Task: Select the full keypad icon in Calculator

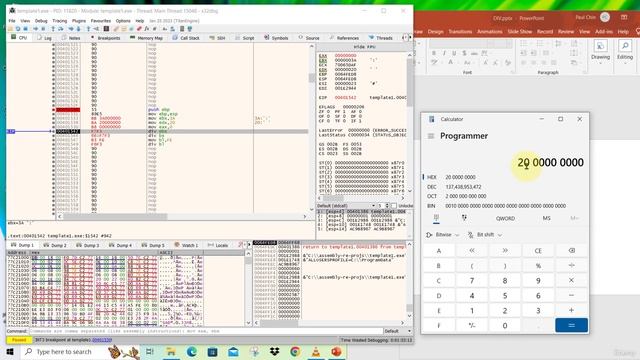Action: (x=436, y=218)
